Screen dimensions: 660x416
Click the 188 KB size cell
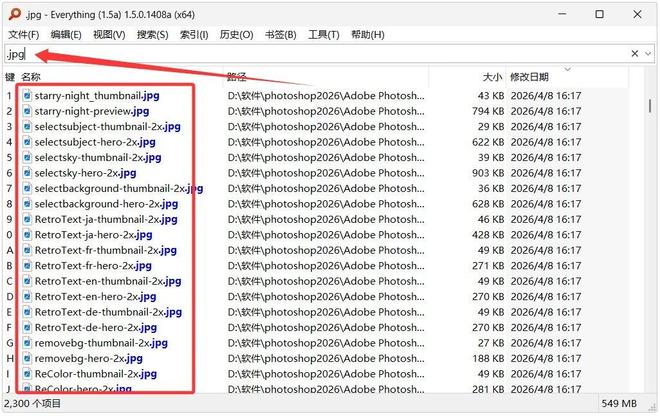click(488, 358)
